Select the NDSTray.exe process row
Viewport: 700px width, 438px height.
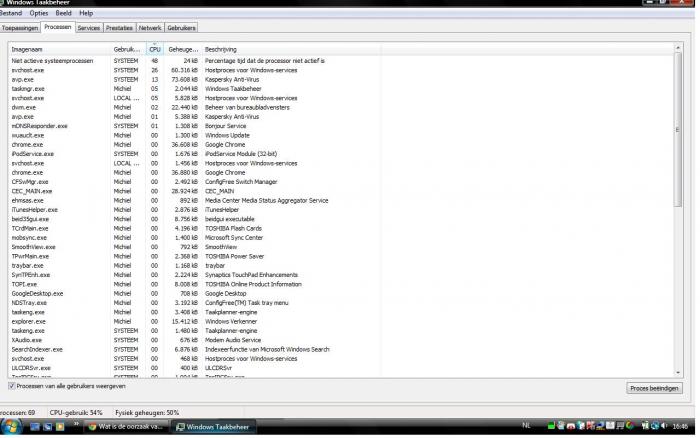(194, 303)
